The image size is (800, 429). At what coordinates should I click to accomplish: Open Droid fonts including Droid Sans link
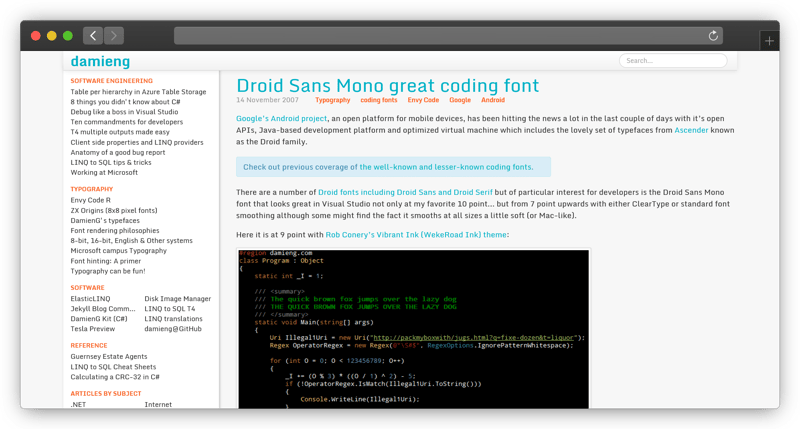tap(405, 192)
